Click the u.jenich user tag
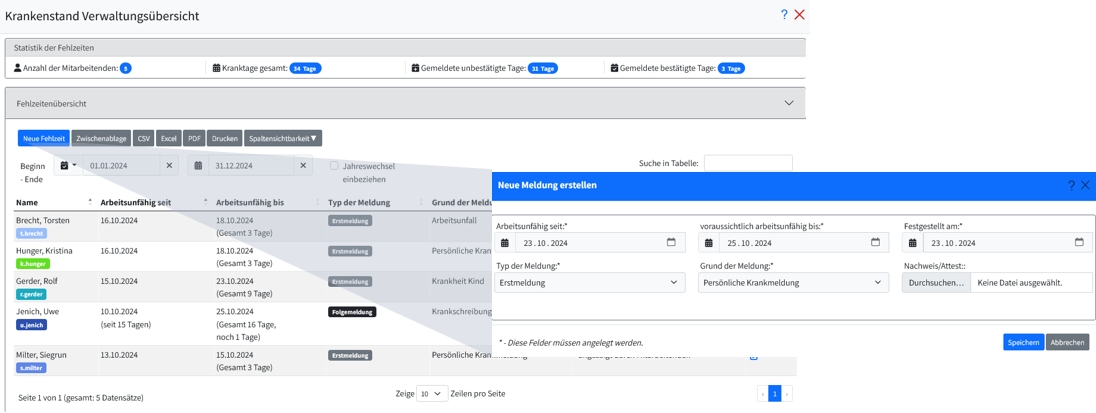 pos(32,325)
